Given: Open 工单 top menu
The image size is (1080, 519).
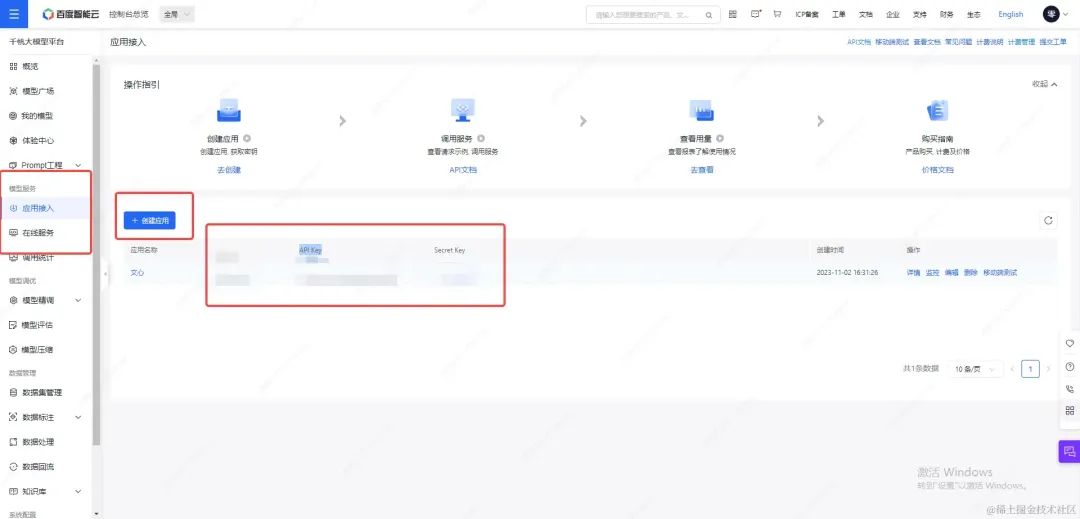Looking at the screenshot, I should point(838,14).
